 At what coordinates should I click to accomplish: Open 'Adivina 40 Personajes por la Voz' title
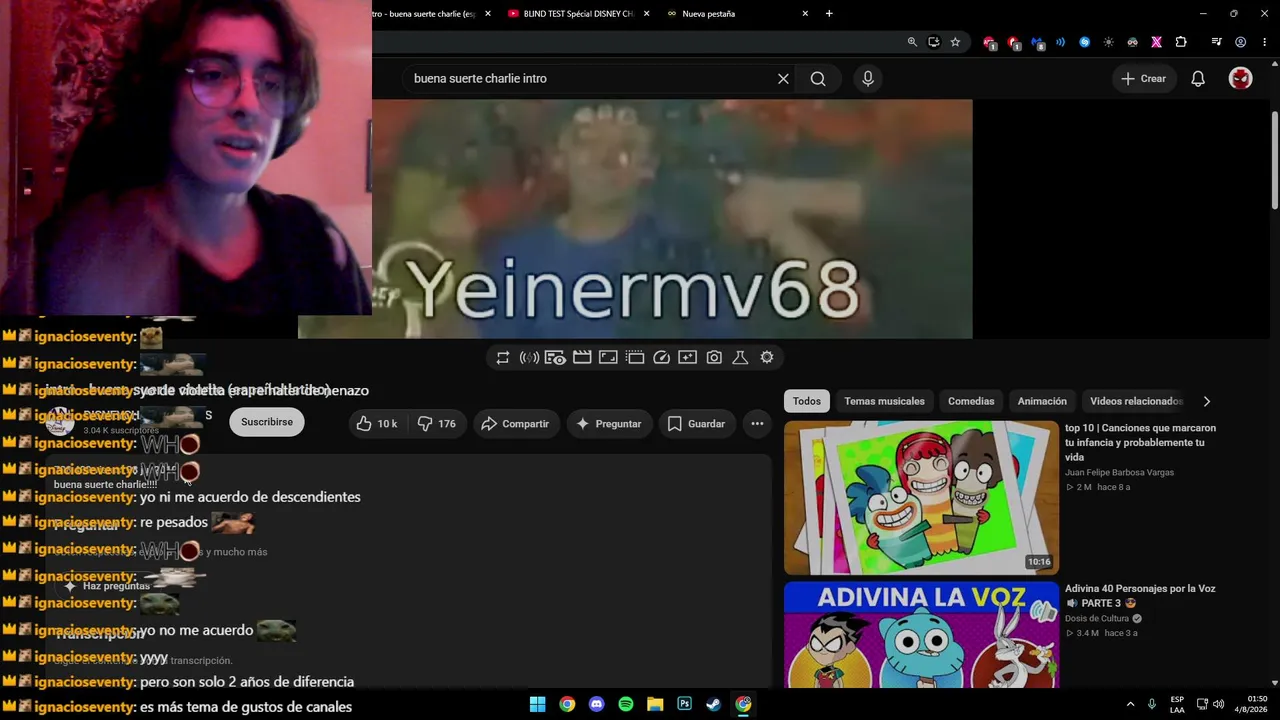click(x=1140, y=596)
